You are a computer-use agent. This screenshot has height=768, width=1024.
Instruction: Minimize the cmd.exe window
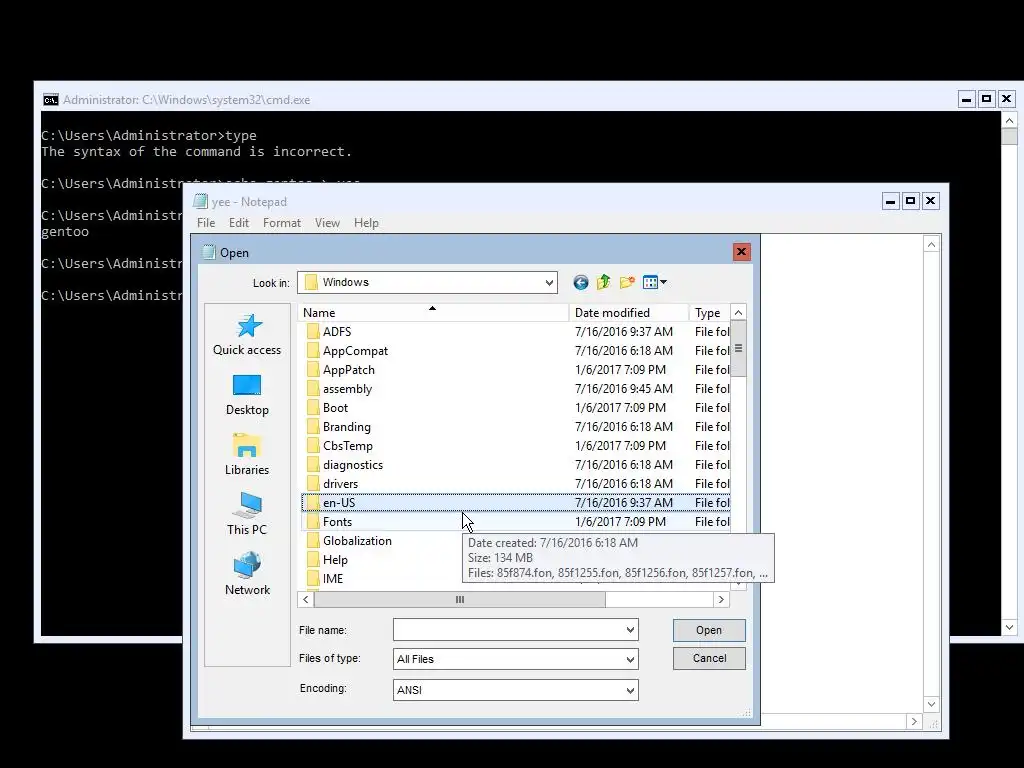[967, 99]
